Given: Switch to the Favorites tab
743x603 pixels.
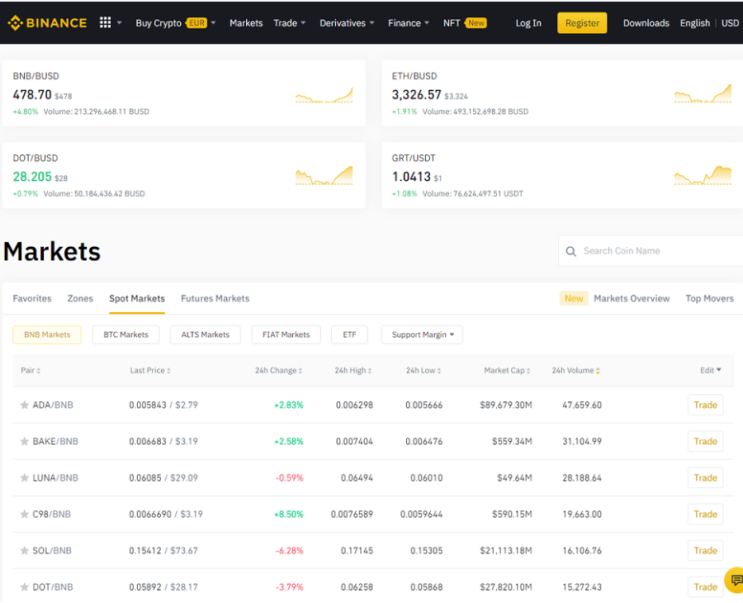Looking at the screenshot, I should click(32, 298).
